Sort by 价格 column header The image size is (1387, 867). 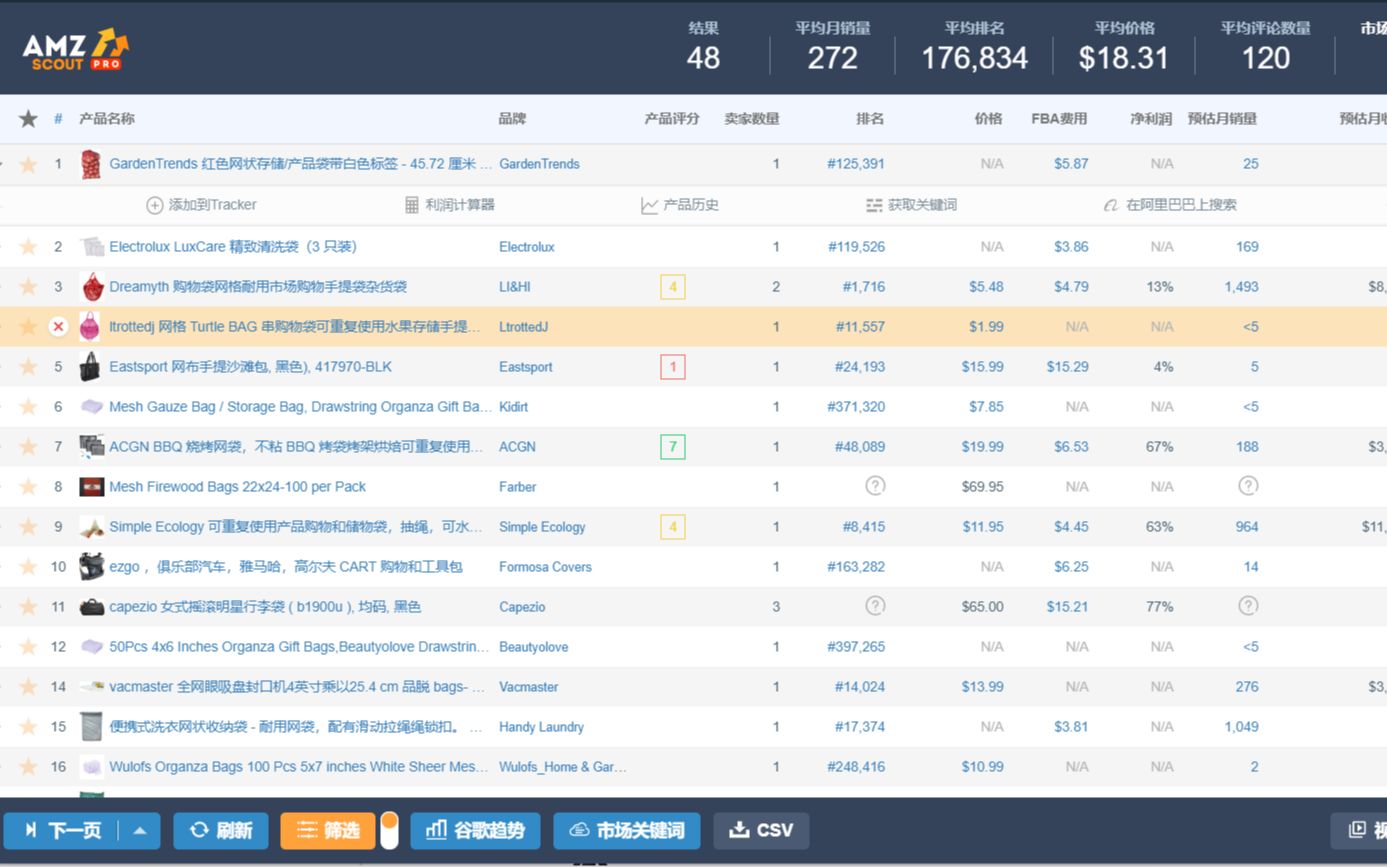(x=989, y=119)
